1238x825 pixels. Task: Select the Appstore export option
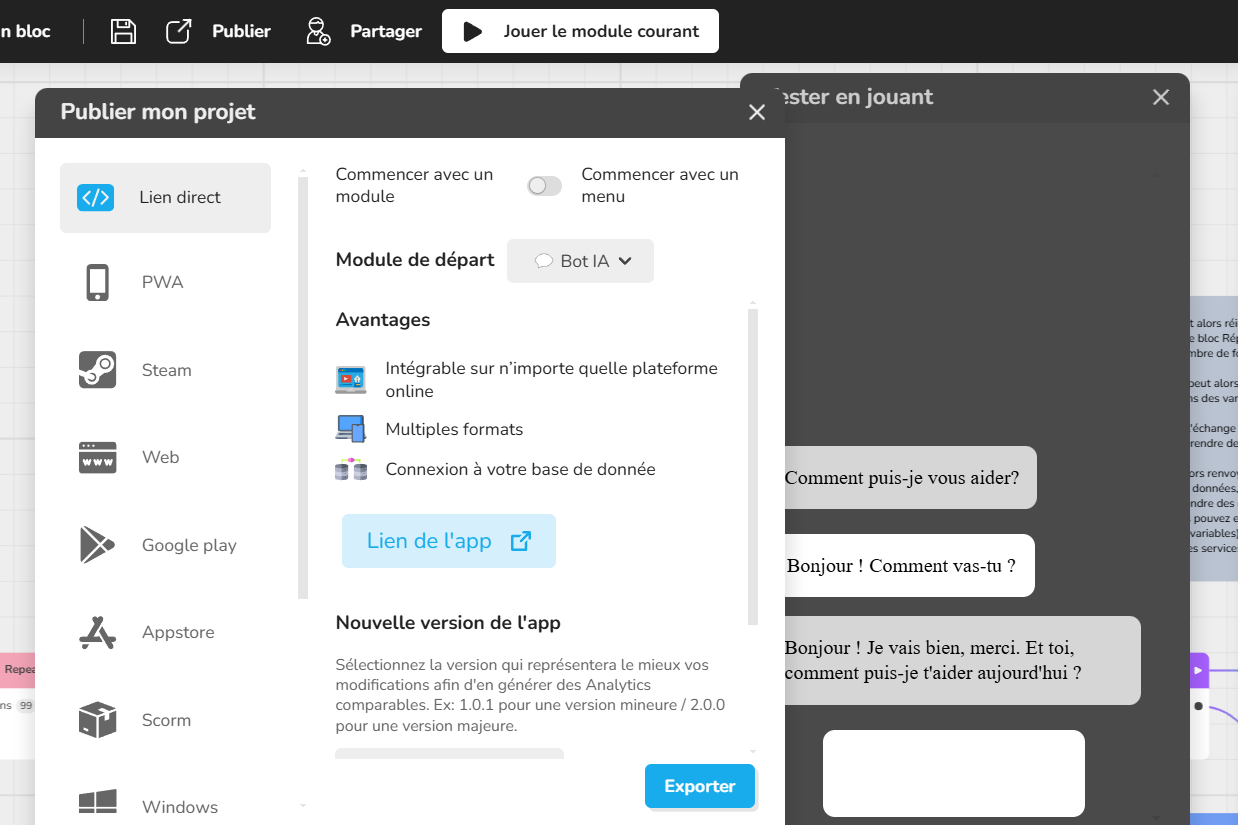(x=165, y=632)
